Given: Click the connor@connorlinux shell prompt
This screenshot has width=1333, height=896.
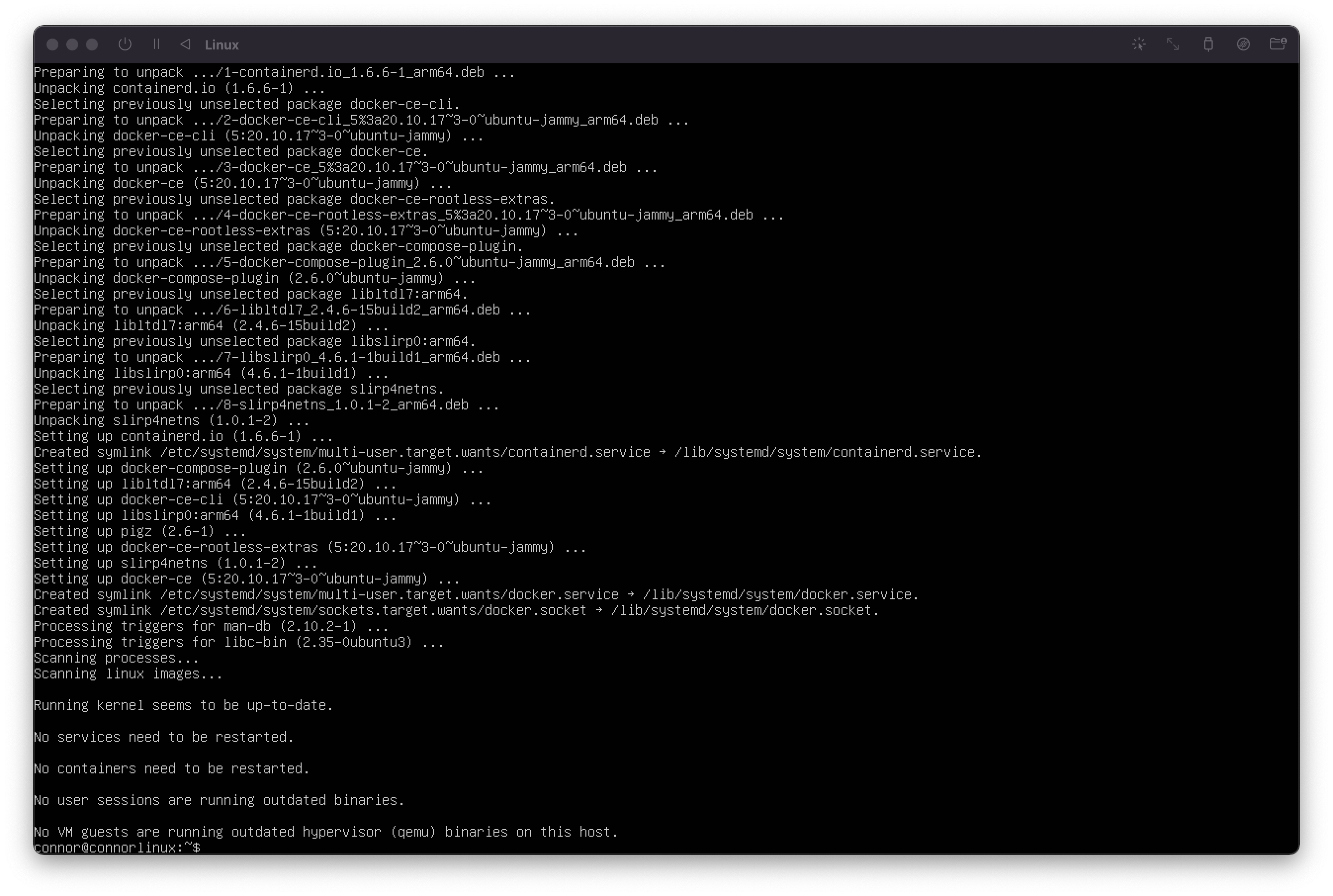Looking at the screenshot, I should [117, 848].
